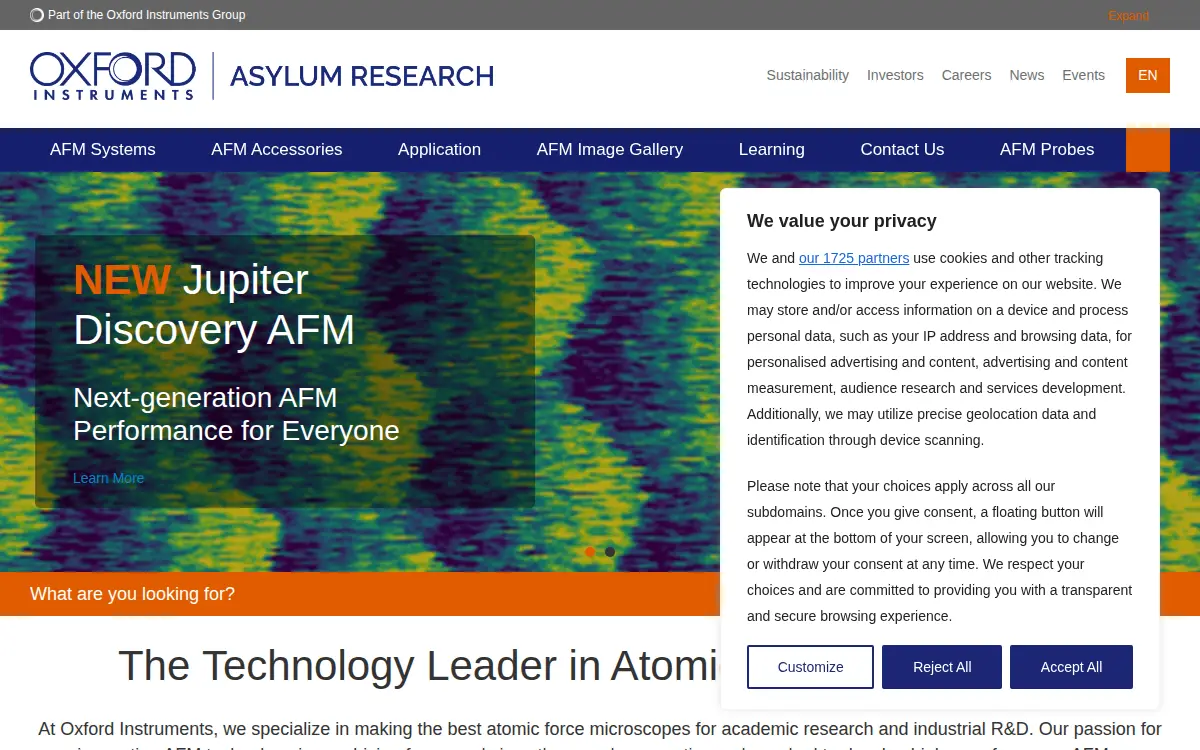Click the NEW Jupiter Discovery AFM headline
1200x750 pixels.
point(214,304)
